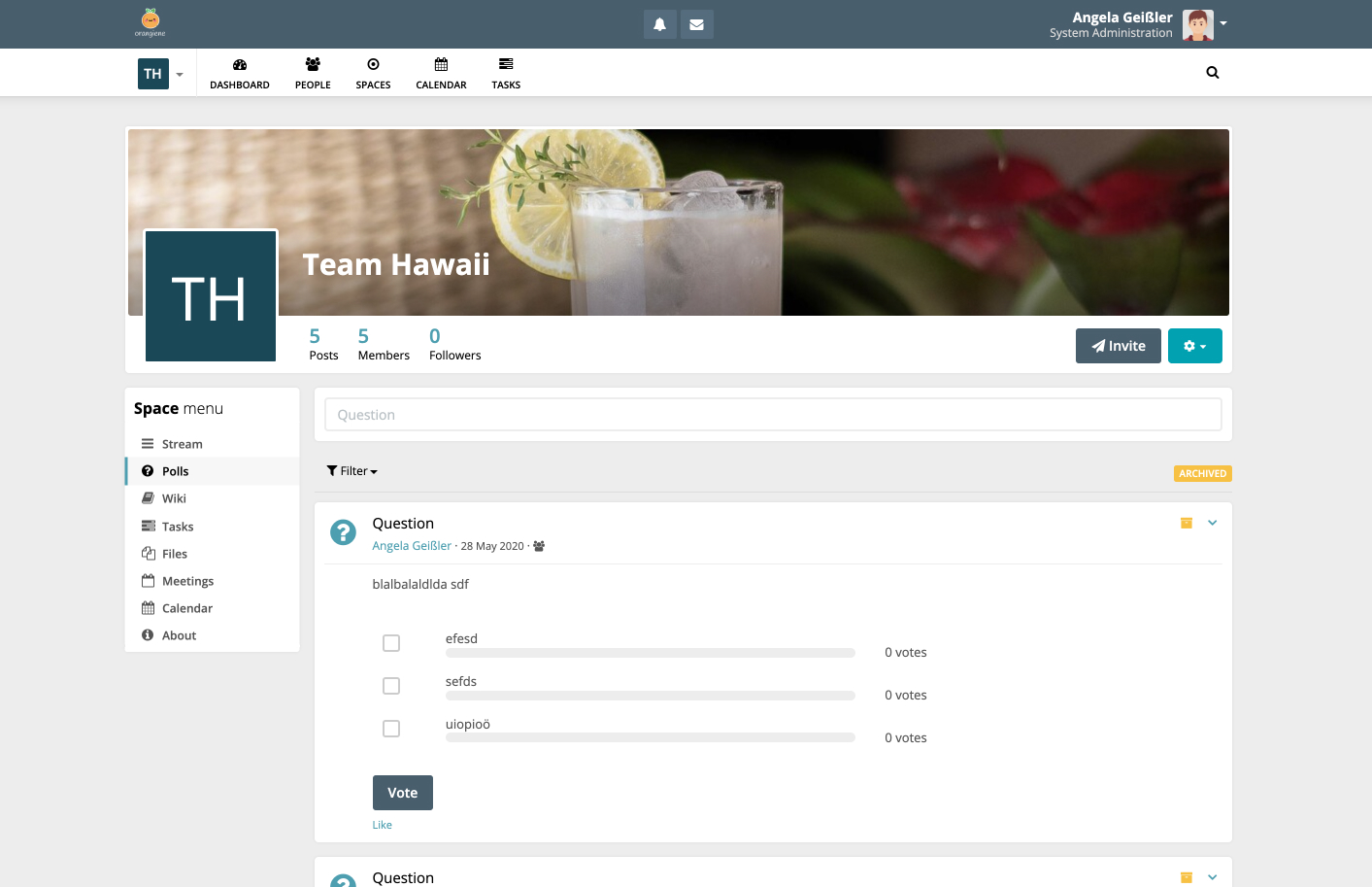Go to Dashboard

click(240, 73)
